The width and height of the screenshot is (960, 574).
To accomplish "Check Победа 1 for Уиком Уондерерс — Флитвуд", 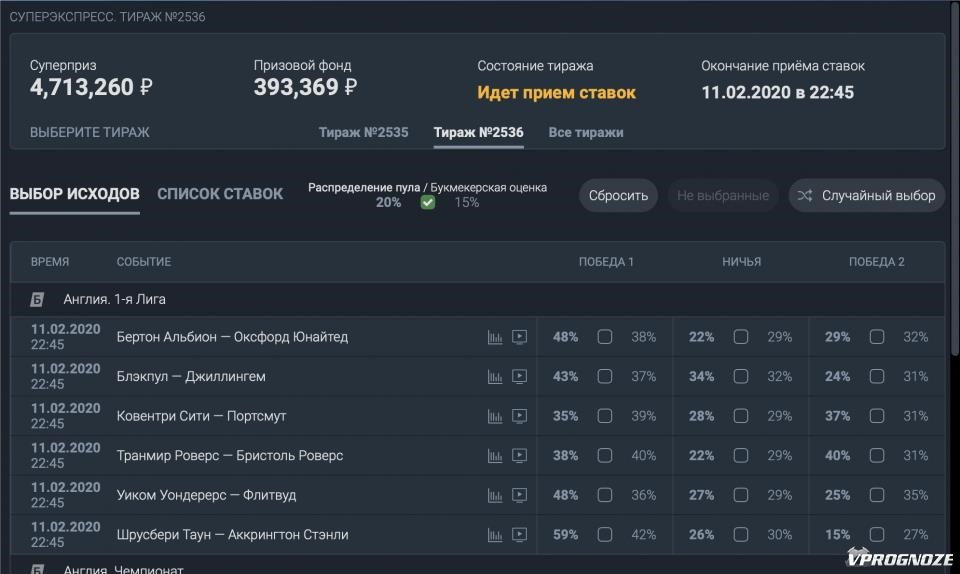I will click(605, 495).
